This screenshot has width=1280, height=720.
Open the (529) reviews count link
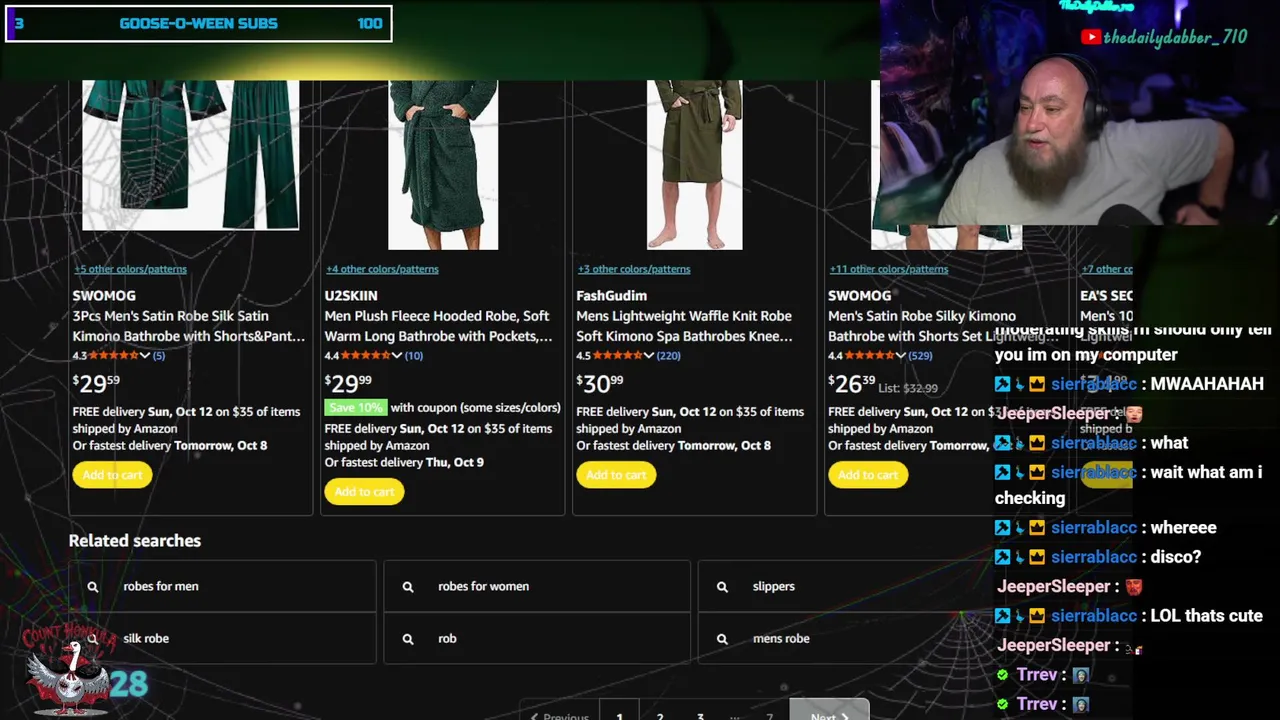point(920,356)
